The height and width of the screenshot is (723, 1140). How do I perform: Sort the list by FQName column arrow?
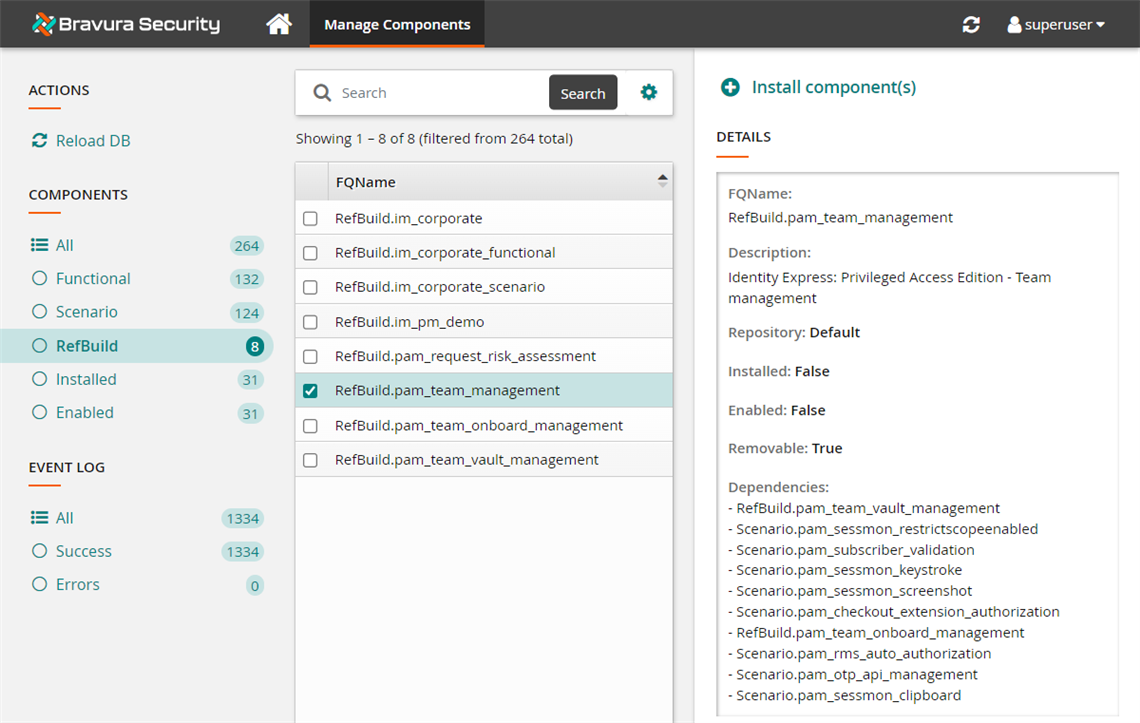[662, 180]
